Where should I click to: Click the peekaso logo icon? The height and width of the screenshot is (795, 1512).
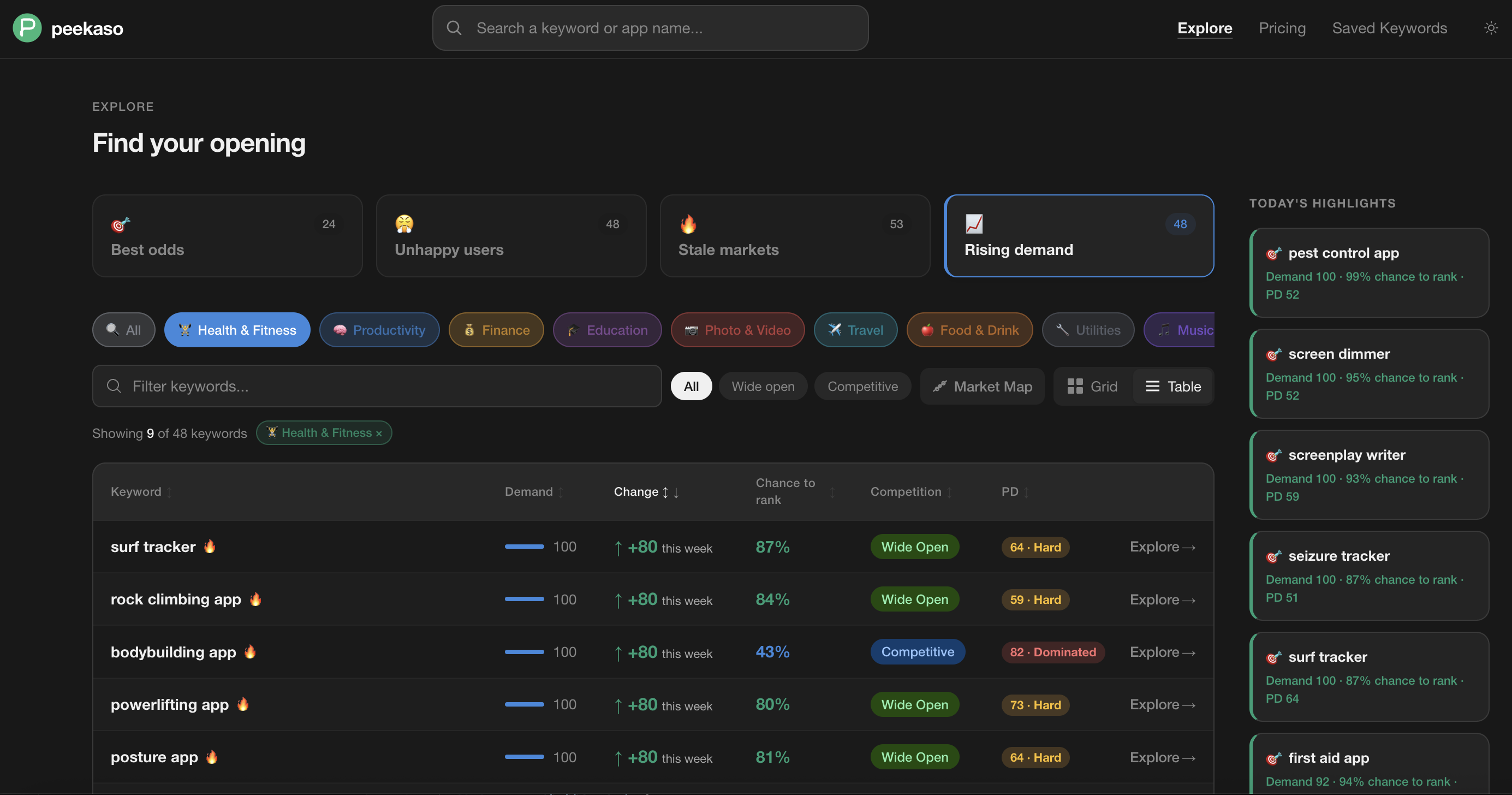[27, 28]
